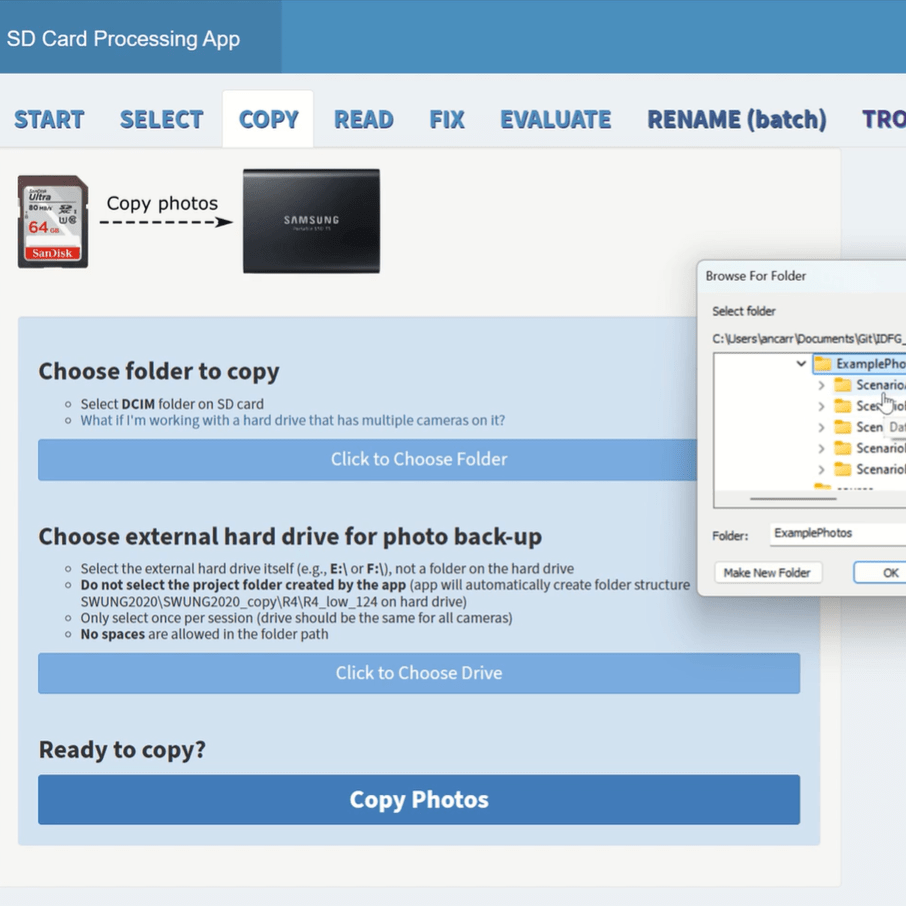Expand the last Scenario subfolder chevron

821,469
